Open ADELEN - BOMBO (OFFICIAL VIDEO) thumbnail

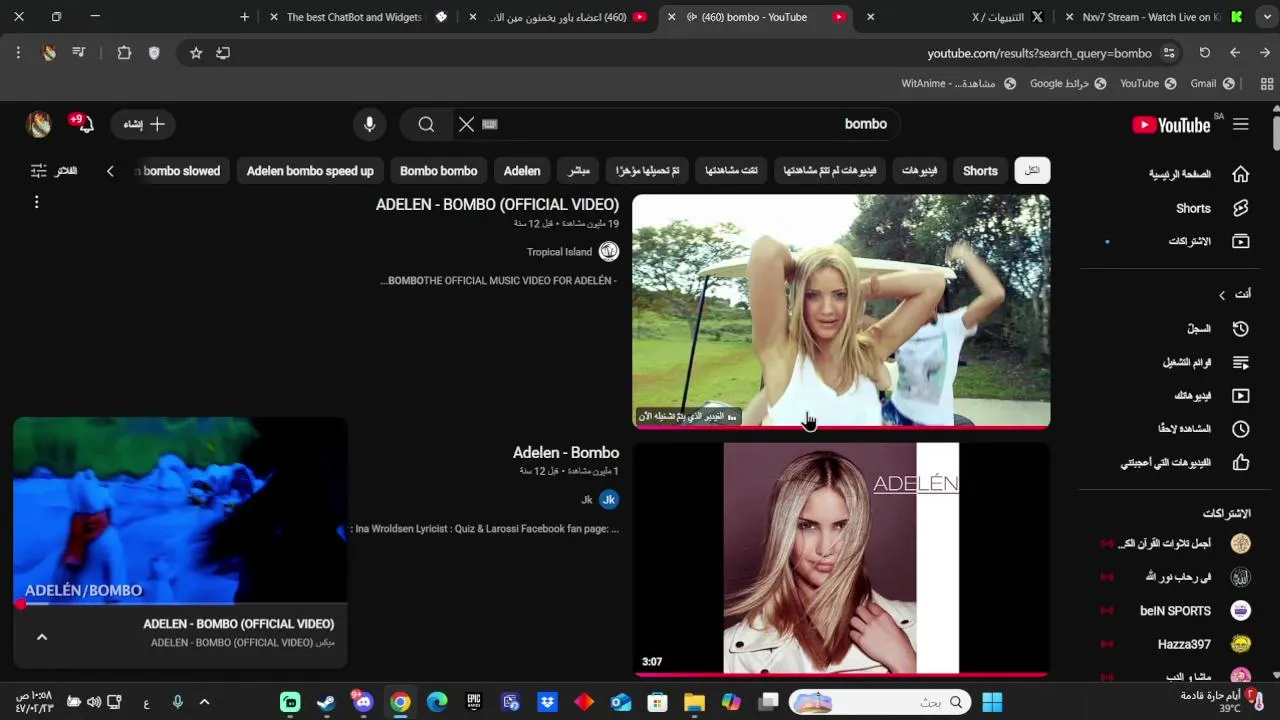coord(841,311)
